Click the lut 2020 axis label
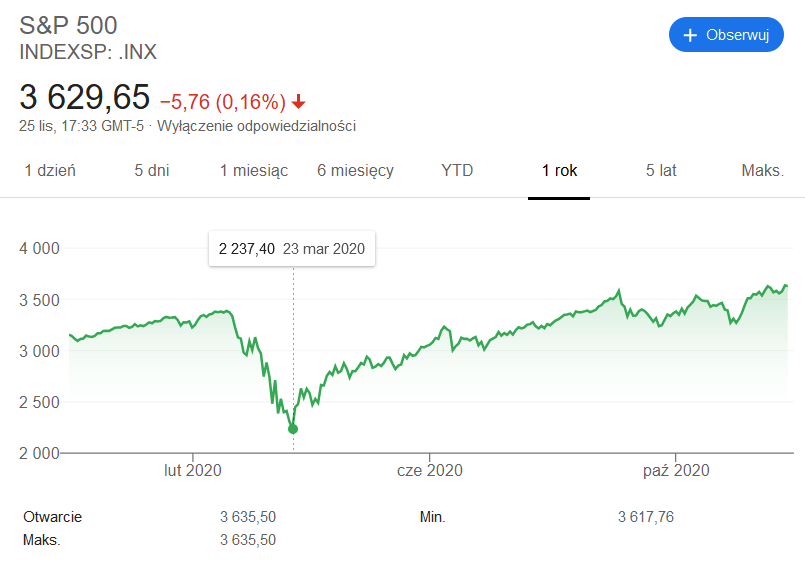805x561 pixels. (x=193, y=470)
